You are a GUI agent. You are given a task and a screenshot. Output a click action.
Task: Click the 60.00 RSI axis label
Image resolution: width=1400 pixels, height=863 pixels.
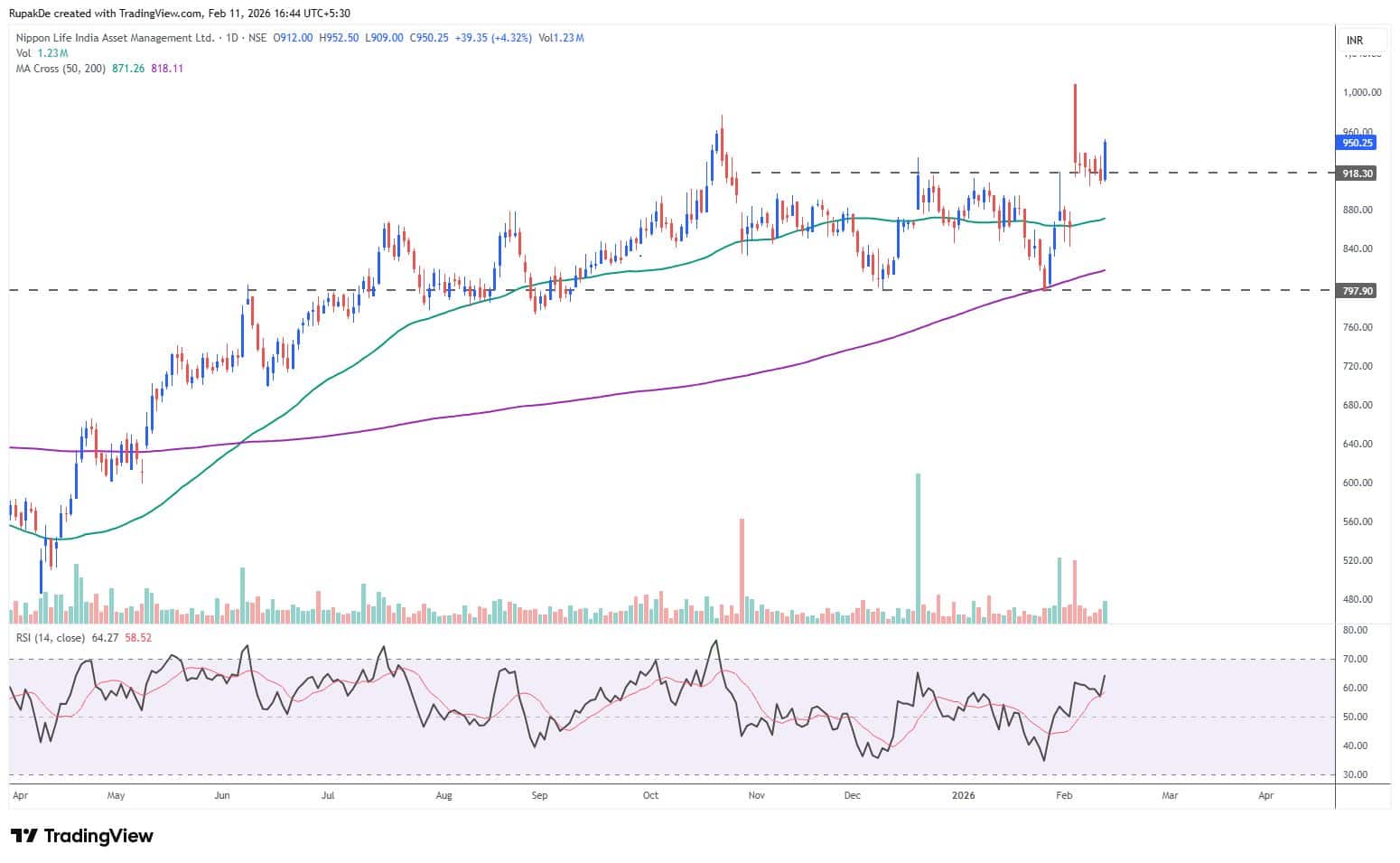(1355, 688)
